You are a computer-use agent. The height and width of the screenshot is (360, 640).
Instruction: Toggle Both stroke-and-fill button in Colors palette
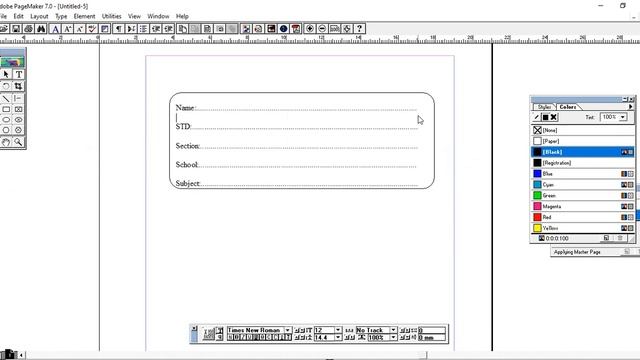(553, 117)
